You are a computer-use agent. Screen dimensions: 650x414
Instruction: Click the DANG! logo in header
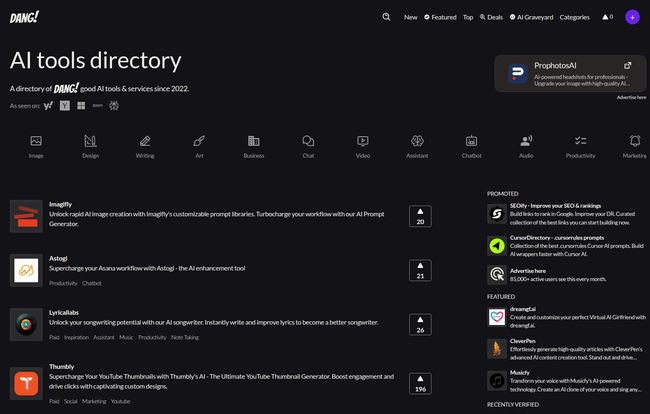click(24, 17)
